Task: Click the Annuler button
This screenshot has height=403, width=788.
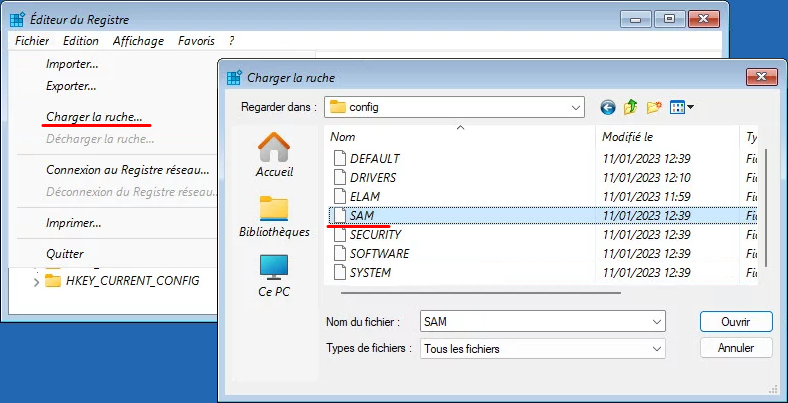Action: coord(735,349)
